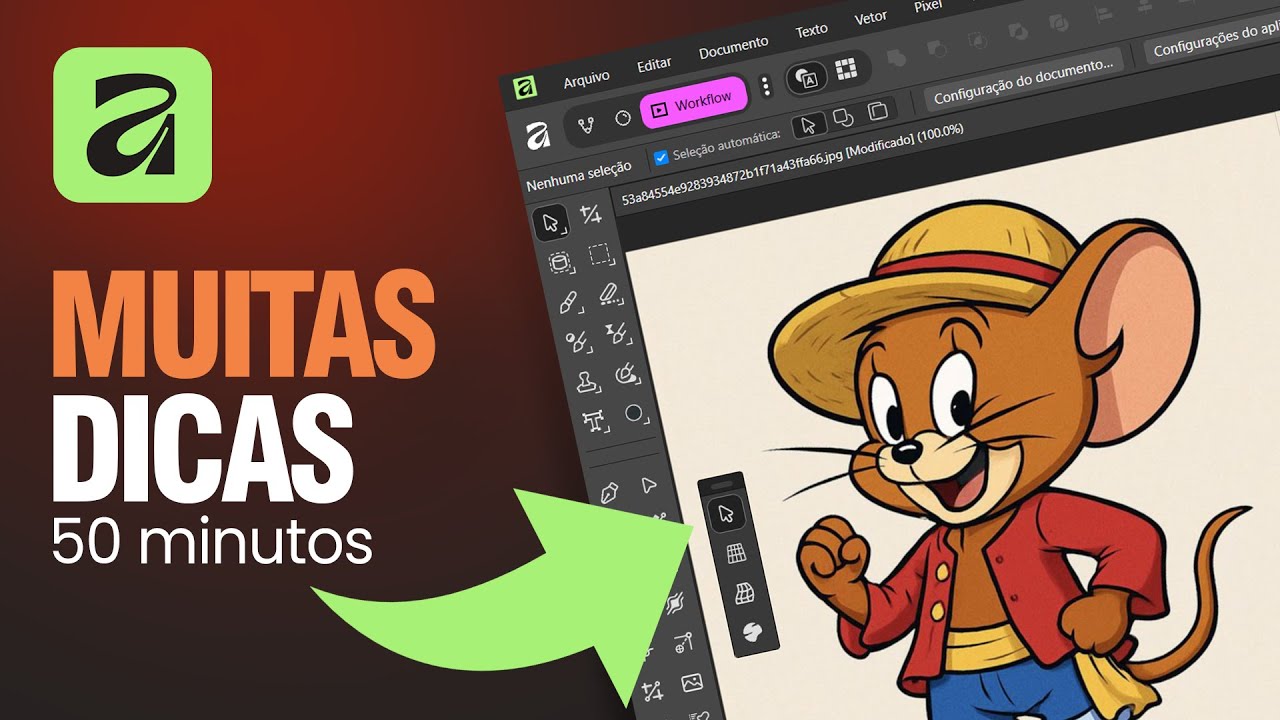The height and width of the screenshot is (720, 1280).
Task: Select the transform tool beside Place Image
Action: click(652, 691)
